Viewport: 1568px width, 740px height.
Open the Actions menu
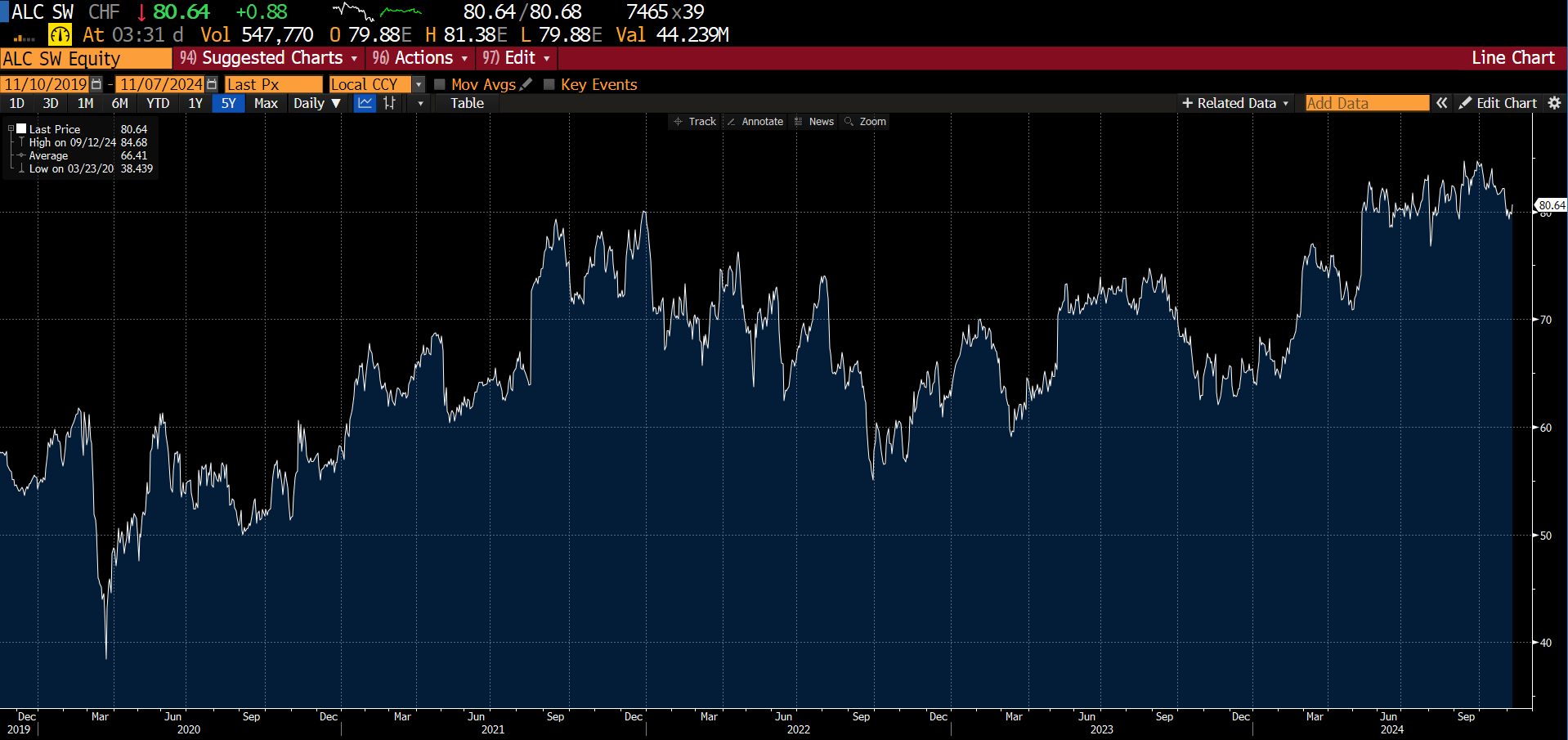point(420,58)
